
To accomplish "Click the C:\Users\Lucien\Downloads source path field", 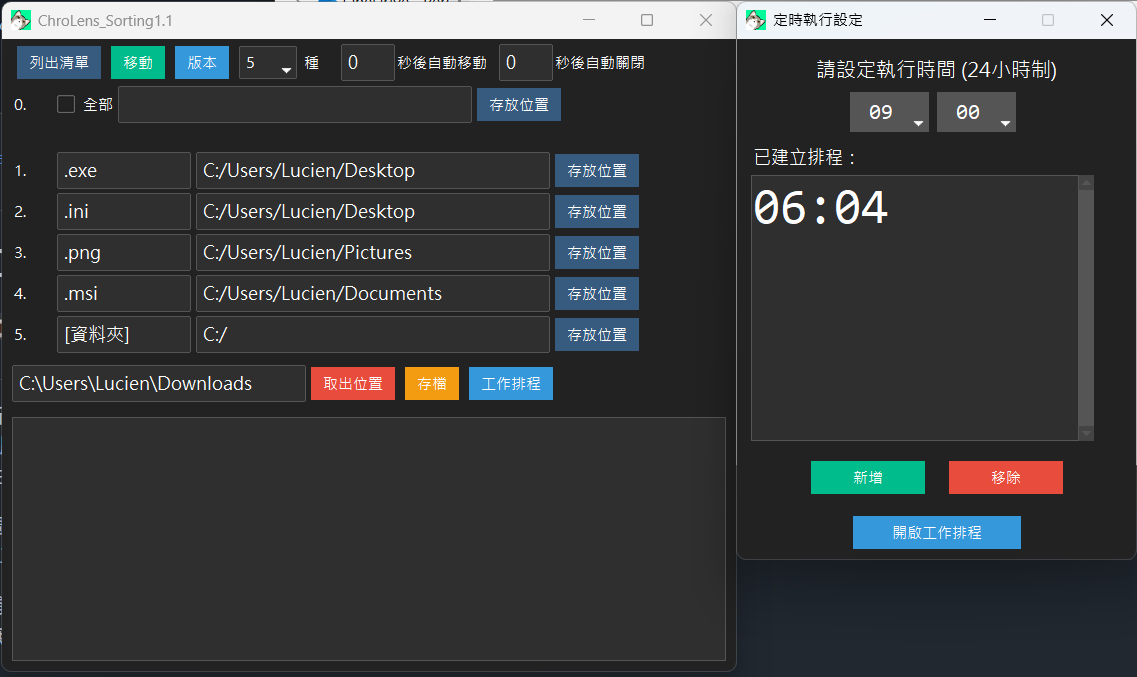I will [159, 383].
